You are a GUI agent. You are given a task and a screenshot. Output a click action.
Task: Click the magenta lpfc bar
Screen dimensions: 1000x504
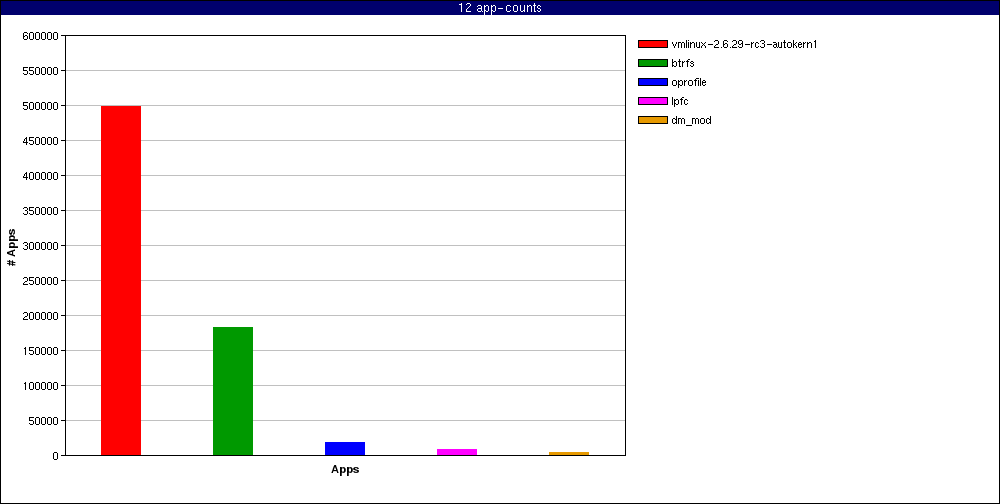coord(457,452)
